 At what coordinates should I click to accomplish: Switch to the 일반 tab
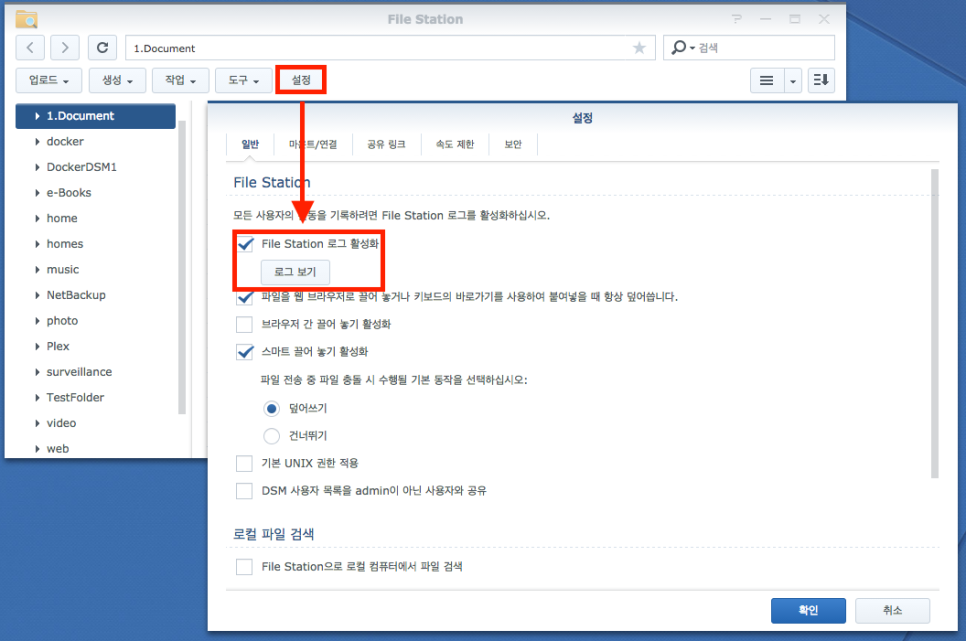coord(250,144)
